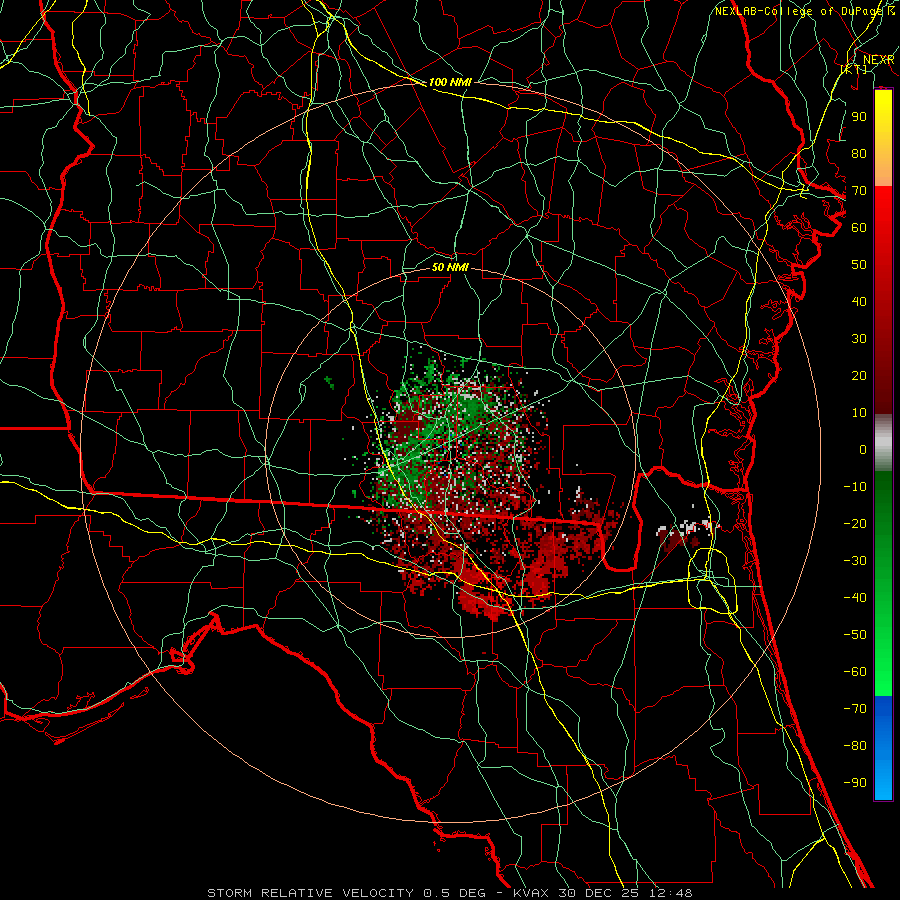Pick the gray zero-velocity segment of color bar

[x=883, y=443]
